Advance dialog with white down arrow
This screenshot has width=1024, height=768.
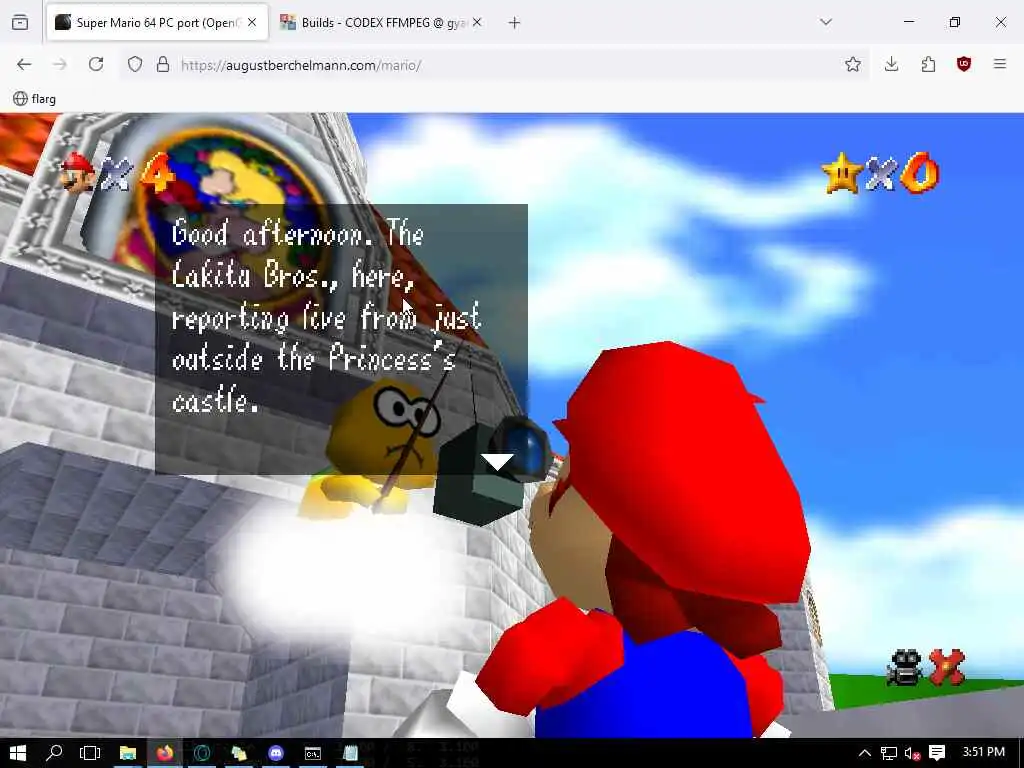pyautogui.click(x=498, y=462)
